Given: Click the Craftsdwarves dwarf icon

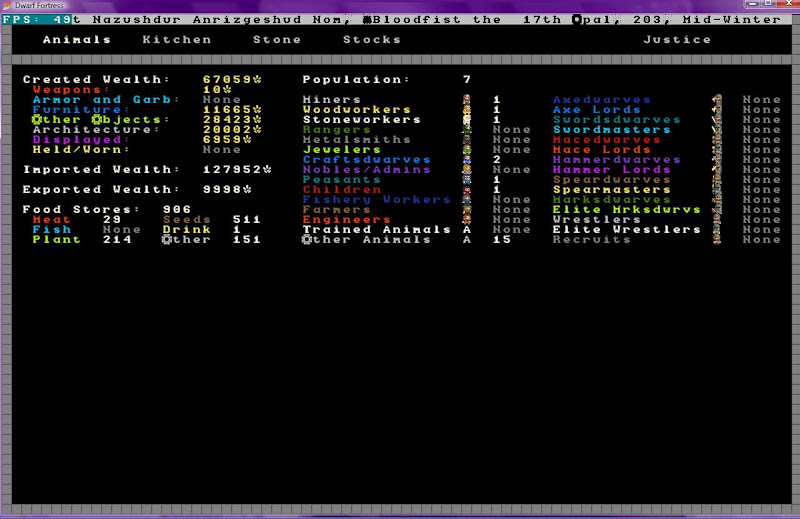Looking at the screenshot, I should (467, 160).
